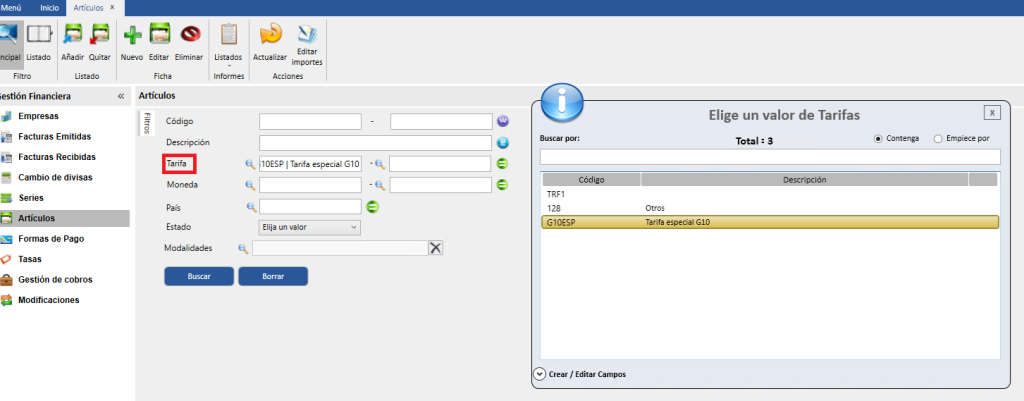This screenshot has width=1024, height=401.
Task: Click the Eliminar icon in toolbar
Action: click(x=189, y=35)
